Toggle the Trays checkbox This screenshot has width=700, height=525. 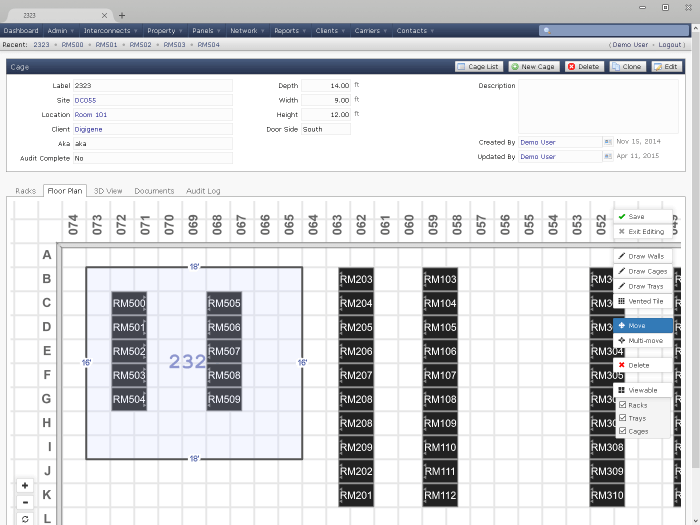point(623,418)
